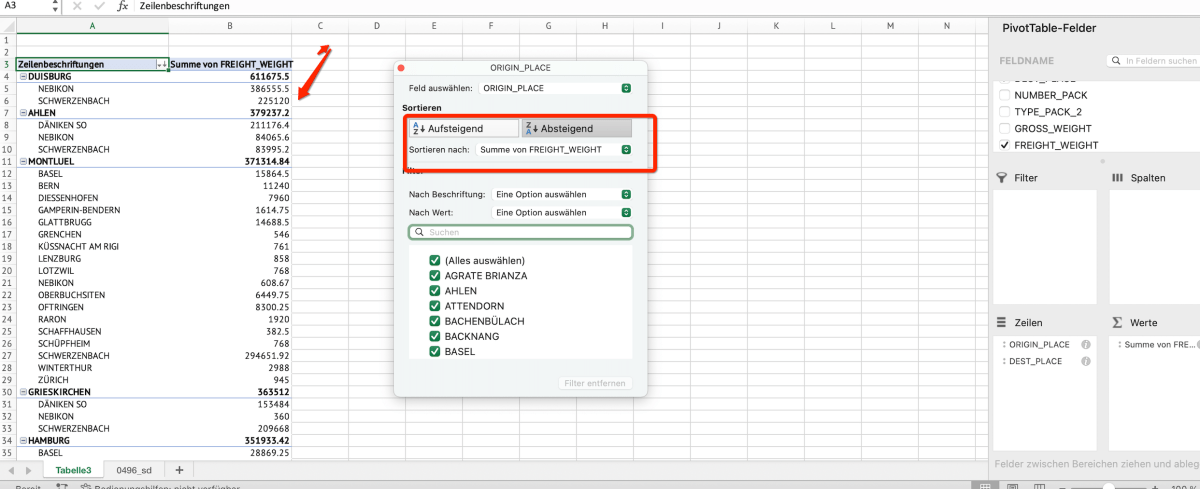Open the Sortieren nach dropdown

tap(555, 150)
